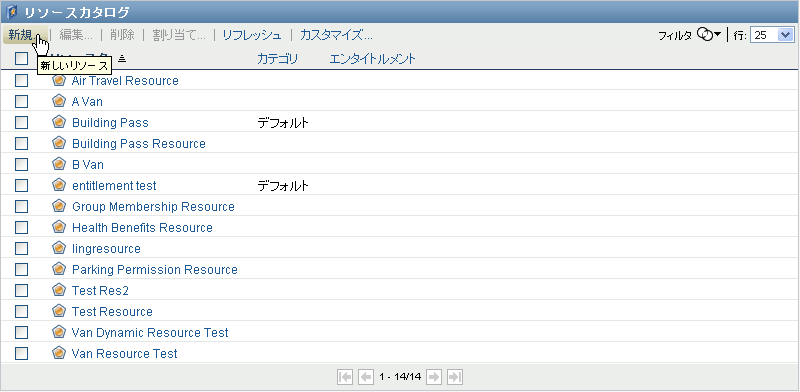Screen dimensions: 800x392
Task: Click the resource icon beside A Van
Action: coord(59,101)
